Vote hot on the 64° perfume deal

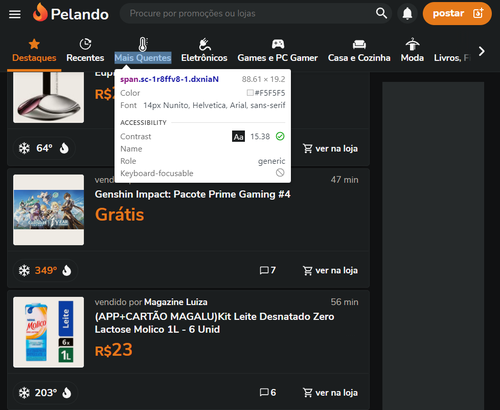[x=64, y=148]
